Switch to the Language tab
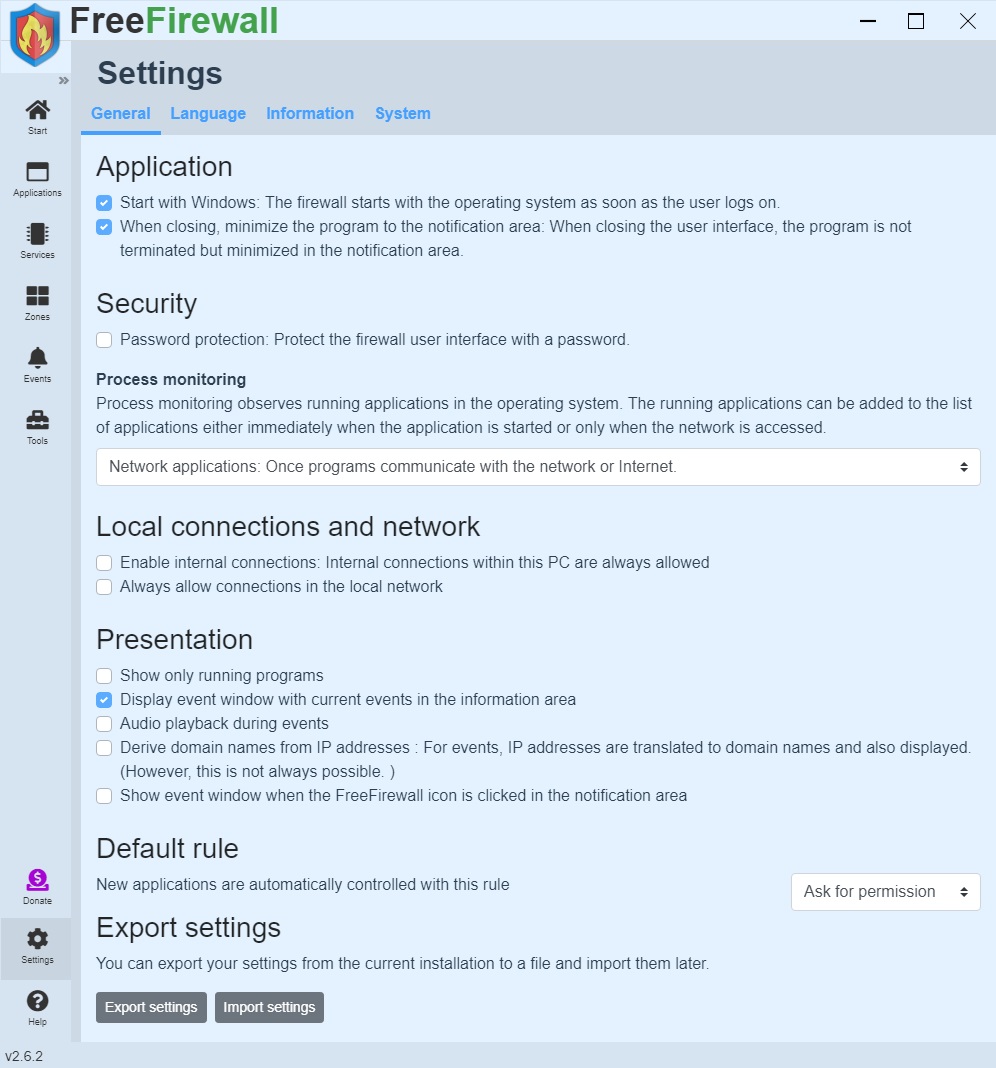 208,114
